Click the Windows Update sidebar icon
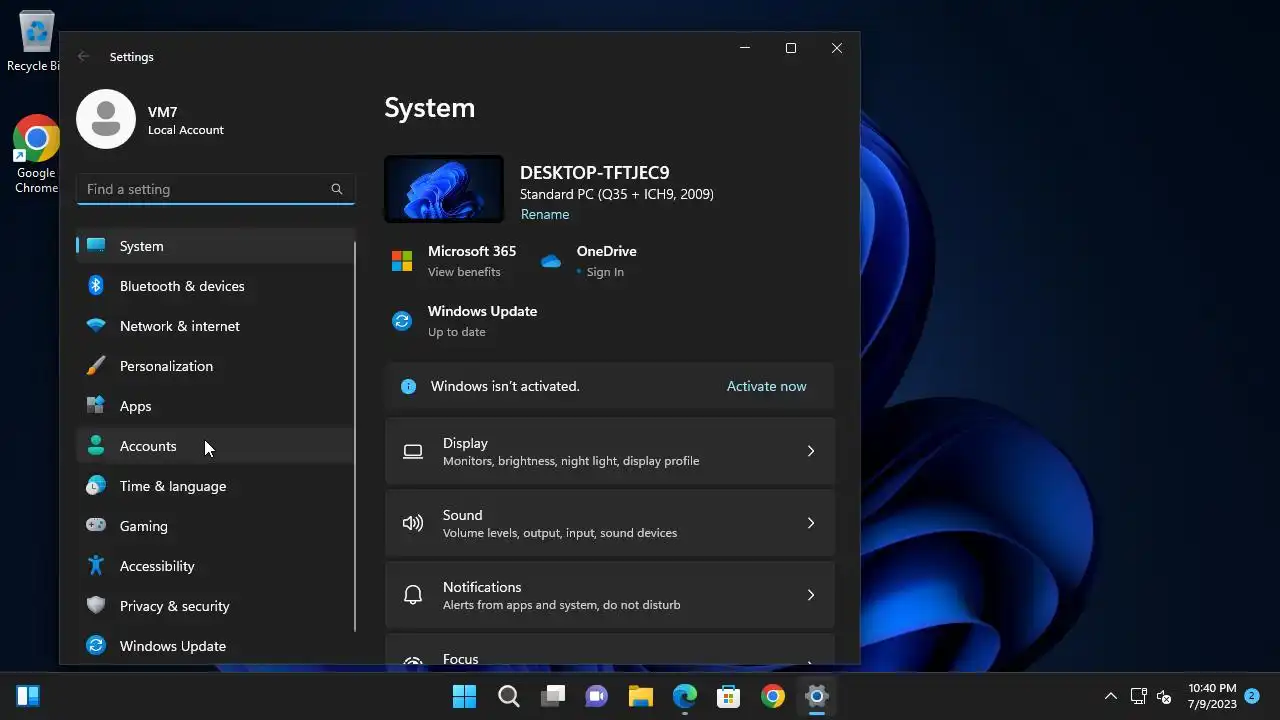The height and width of the screenshot is (720, 1280). (96, 646)
